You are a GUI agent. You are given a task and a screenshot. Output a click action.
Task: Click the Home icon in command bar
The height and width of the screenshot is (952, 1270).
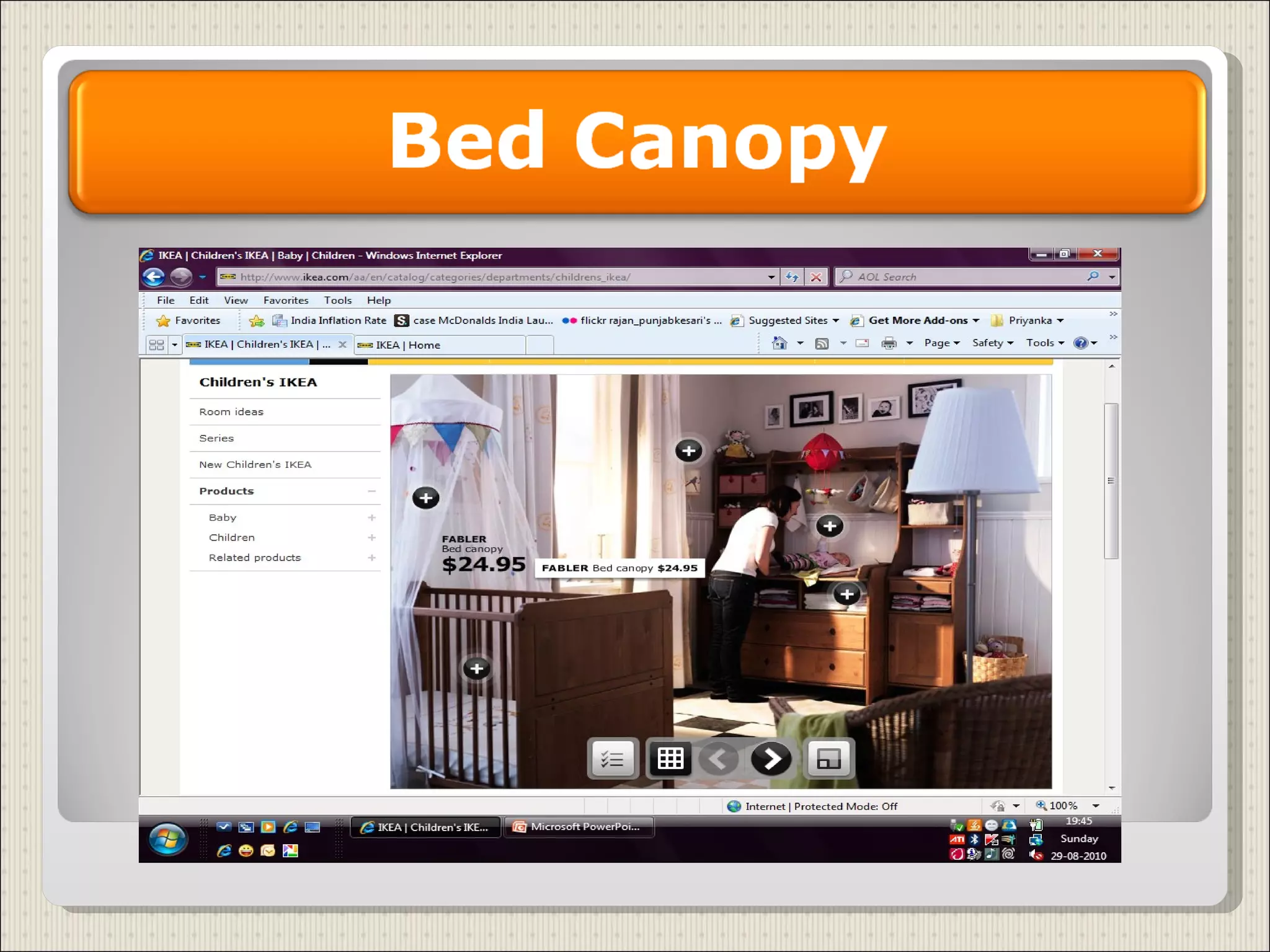click(x=779, y=343)
